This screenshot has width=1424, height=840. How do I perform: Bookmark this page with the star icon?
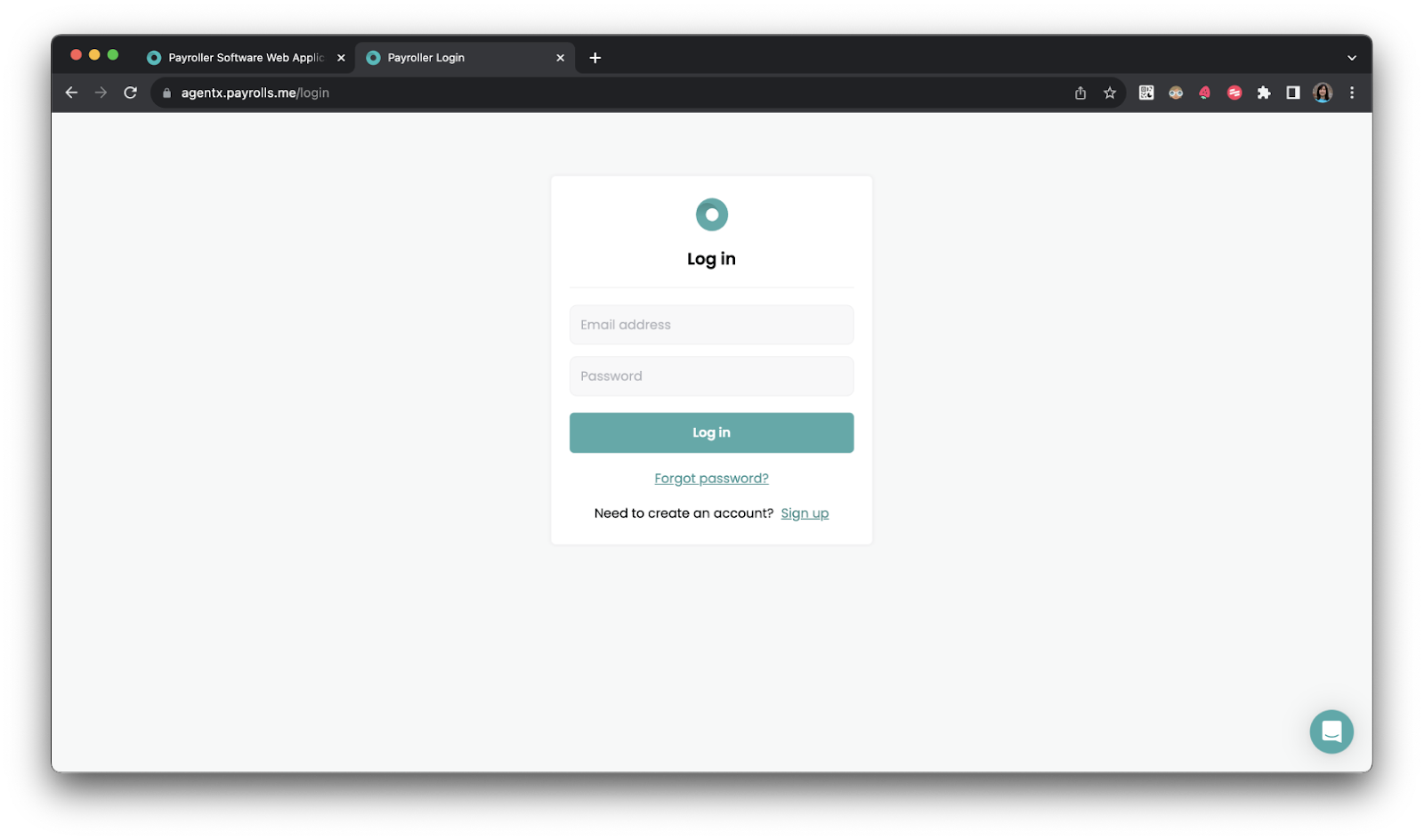[1109, 93]
